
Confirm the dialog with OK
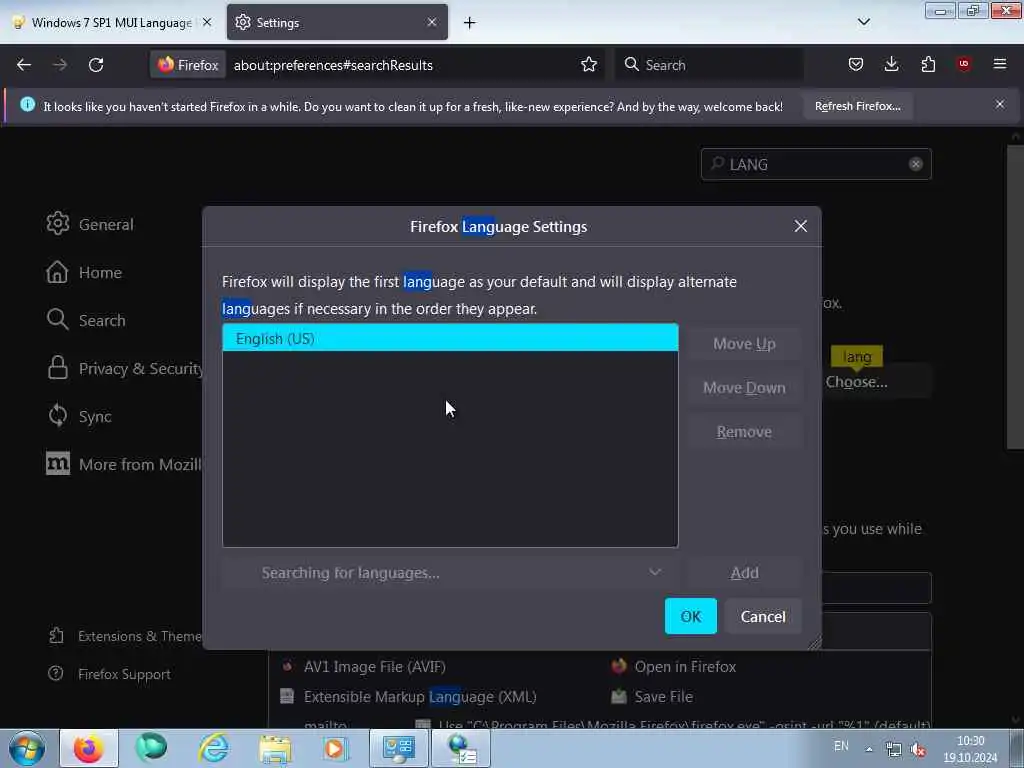coord(690,616)
